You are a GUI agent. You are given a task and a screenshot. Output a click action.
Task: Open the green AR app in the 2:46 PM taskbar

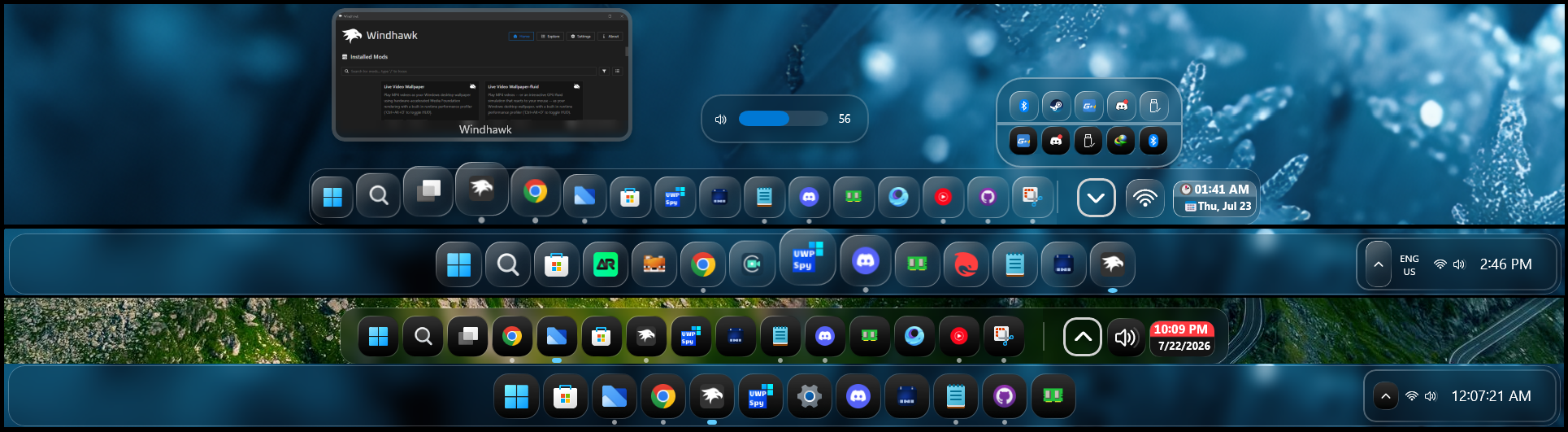[x=606, y=264]
